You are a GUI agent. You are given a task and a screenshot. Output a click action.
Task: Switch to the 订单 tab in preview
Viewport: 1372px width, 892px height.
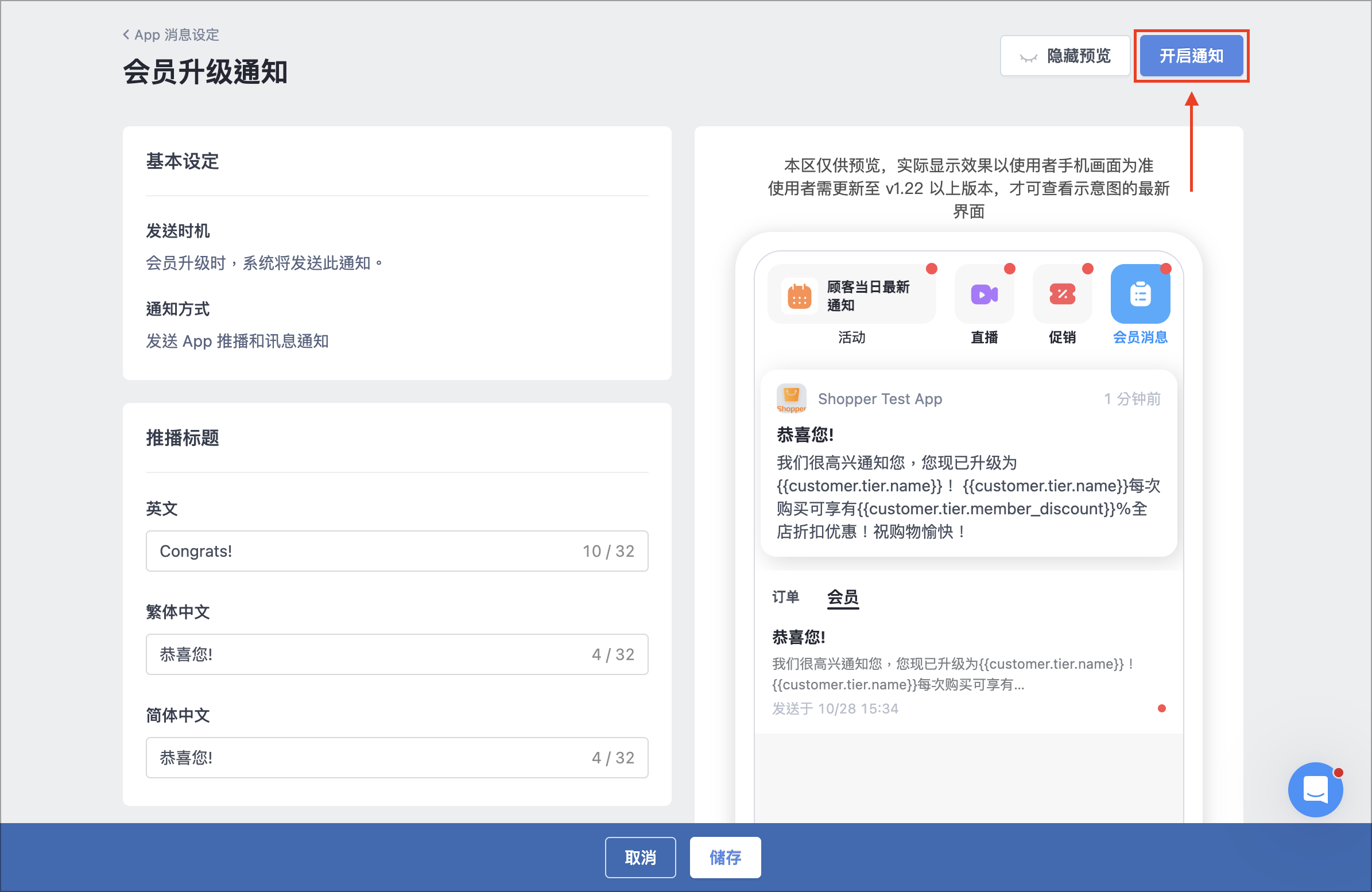(785, 597)
